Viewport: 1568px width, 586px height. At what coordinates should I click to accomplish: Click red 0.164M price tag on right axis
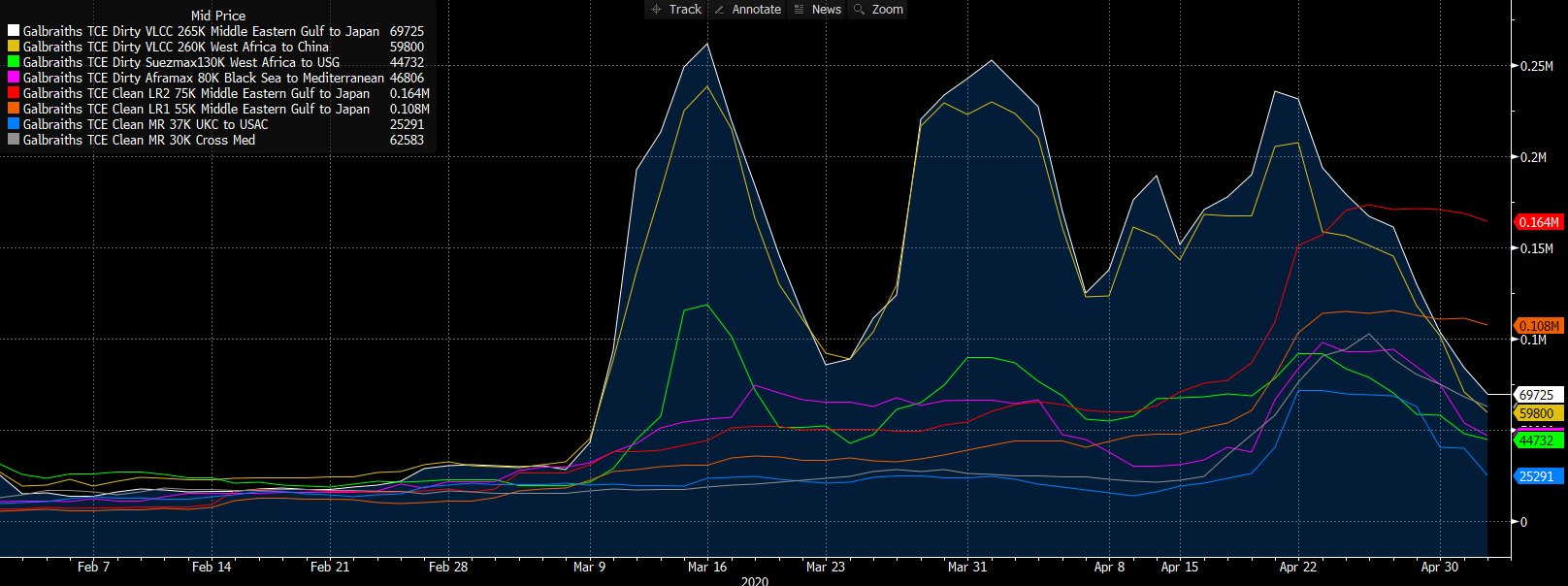(1538, 222)
